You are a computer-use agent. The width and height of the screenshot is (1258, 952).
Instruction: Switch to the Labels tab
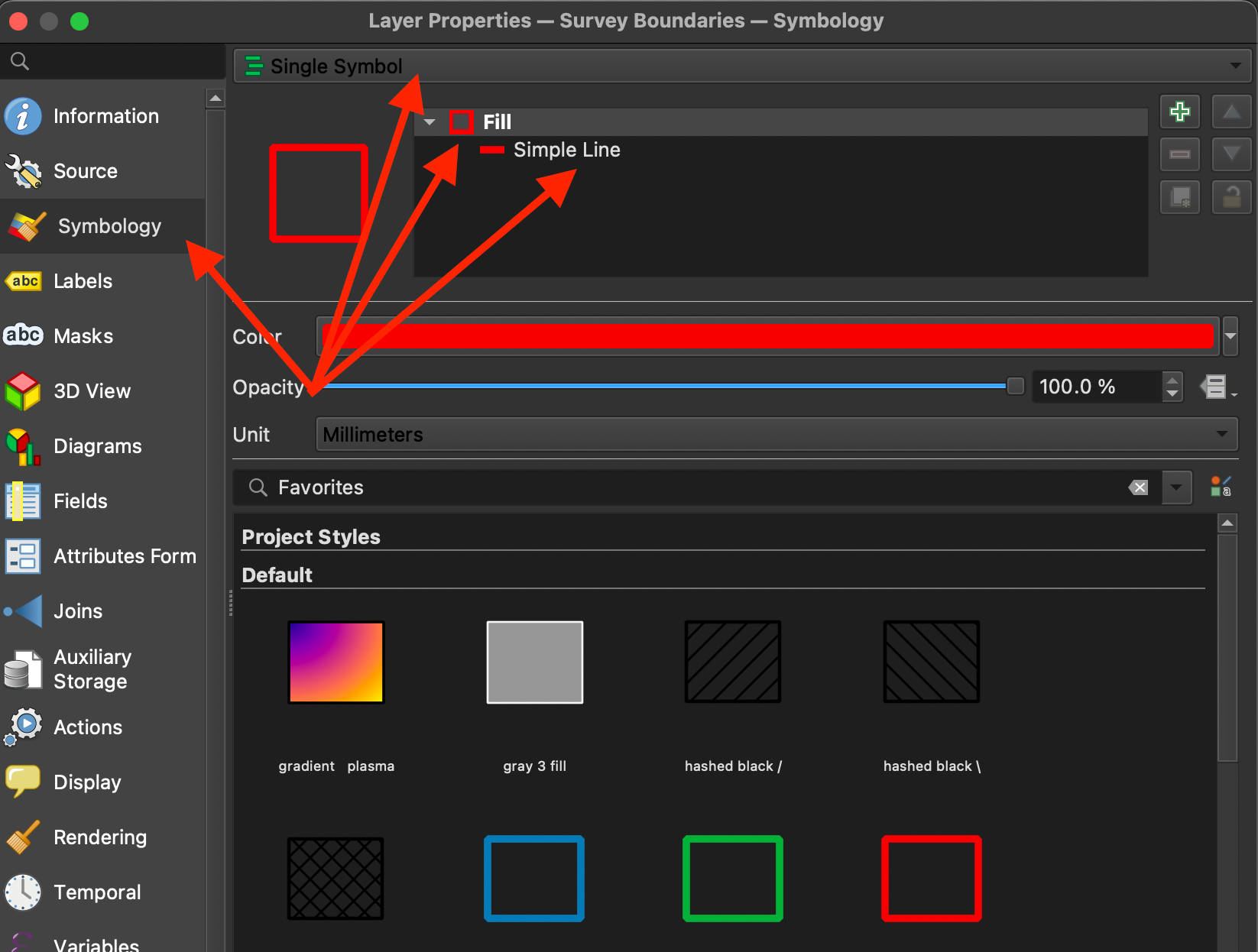[83, 281]
